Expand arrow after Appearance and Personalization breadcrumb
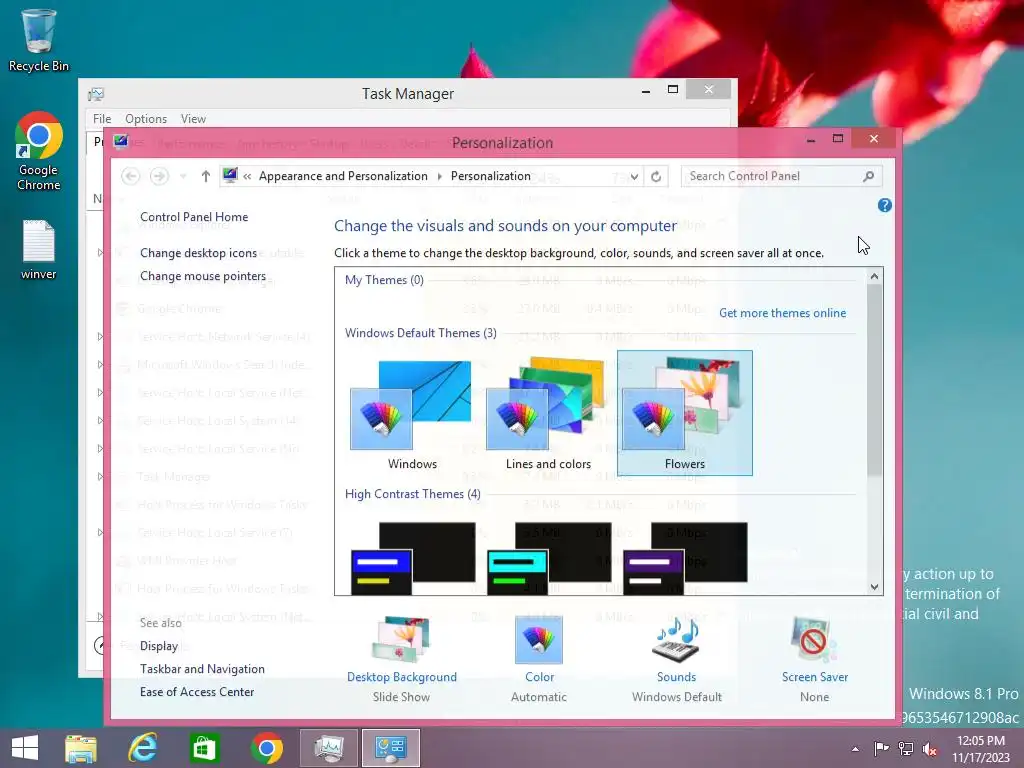1024x768 pixels. [x=439, y=176]
